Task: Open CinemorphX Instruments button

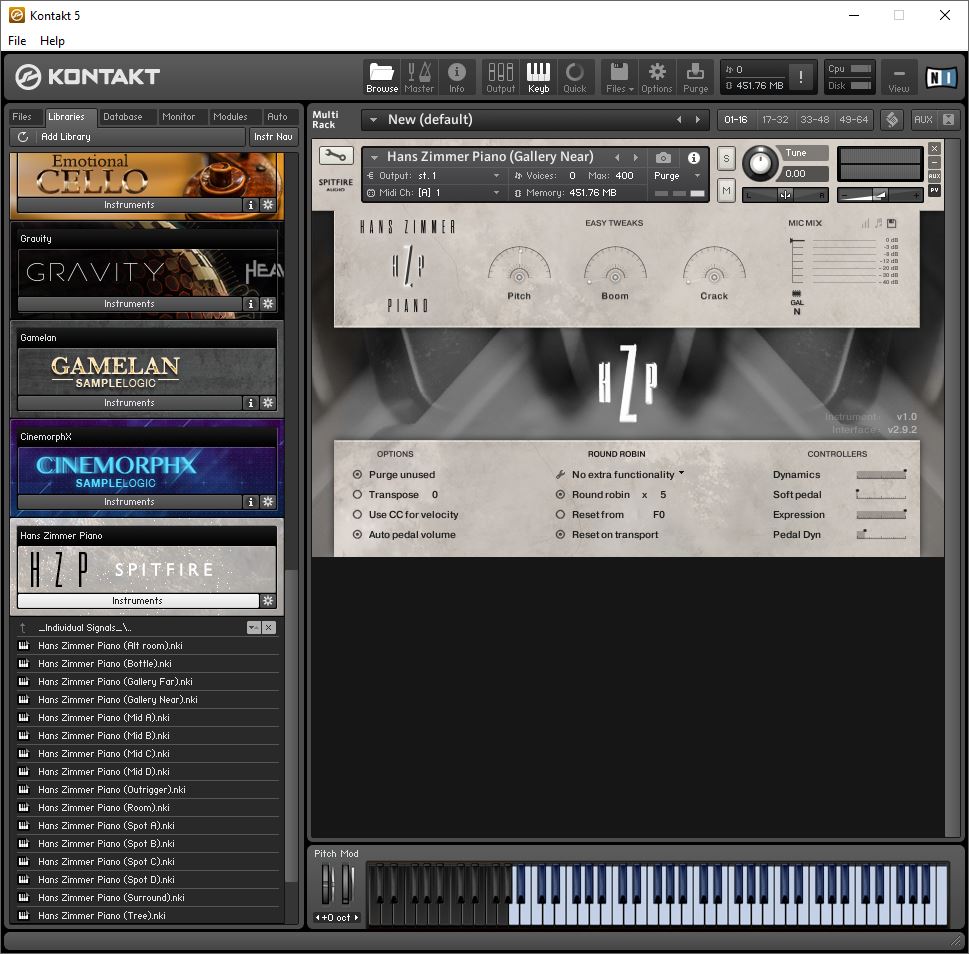Action: pyautogui.click(x=129, y=502)
